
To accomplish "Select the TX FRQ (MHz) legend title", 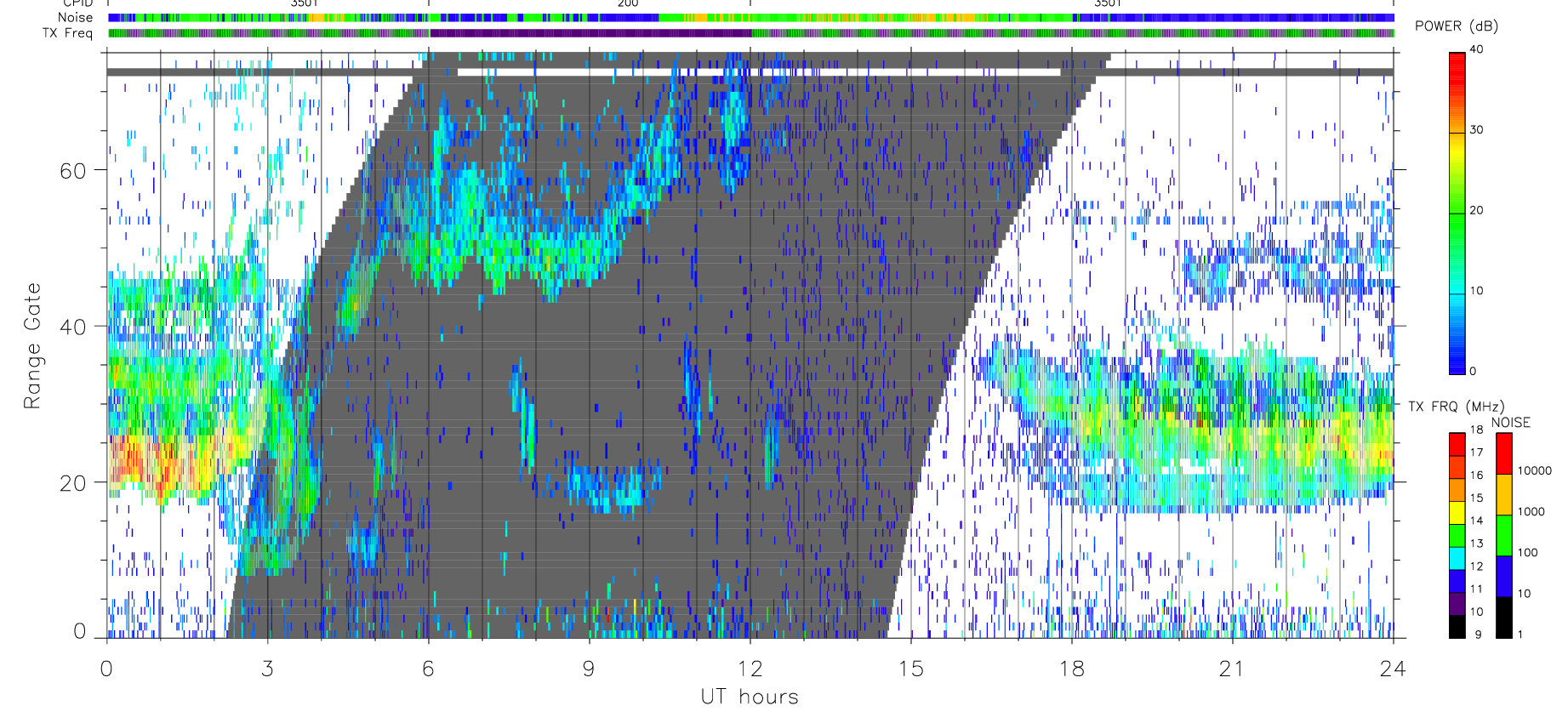I will point(1456,407).
